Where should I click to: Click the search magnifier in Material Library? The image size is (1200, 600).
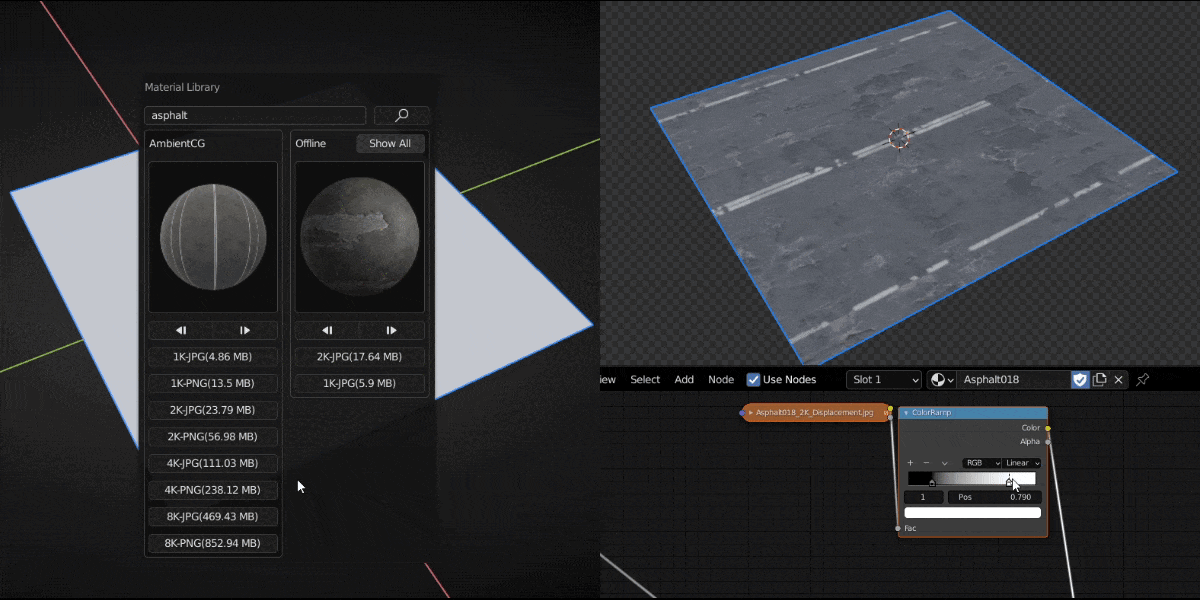tap(401, 116)
